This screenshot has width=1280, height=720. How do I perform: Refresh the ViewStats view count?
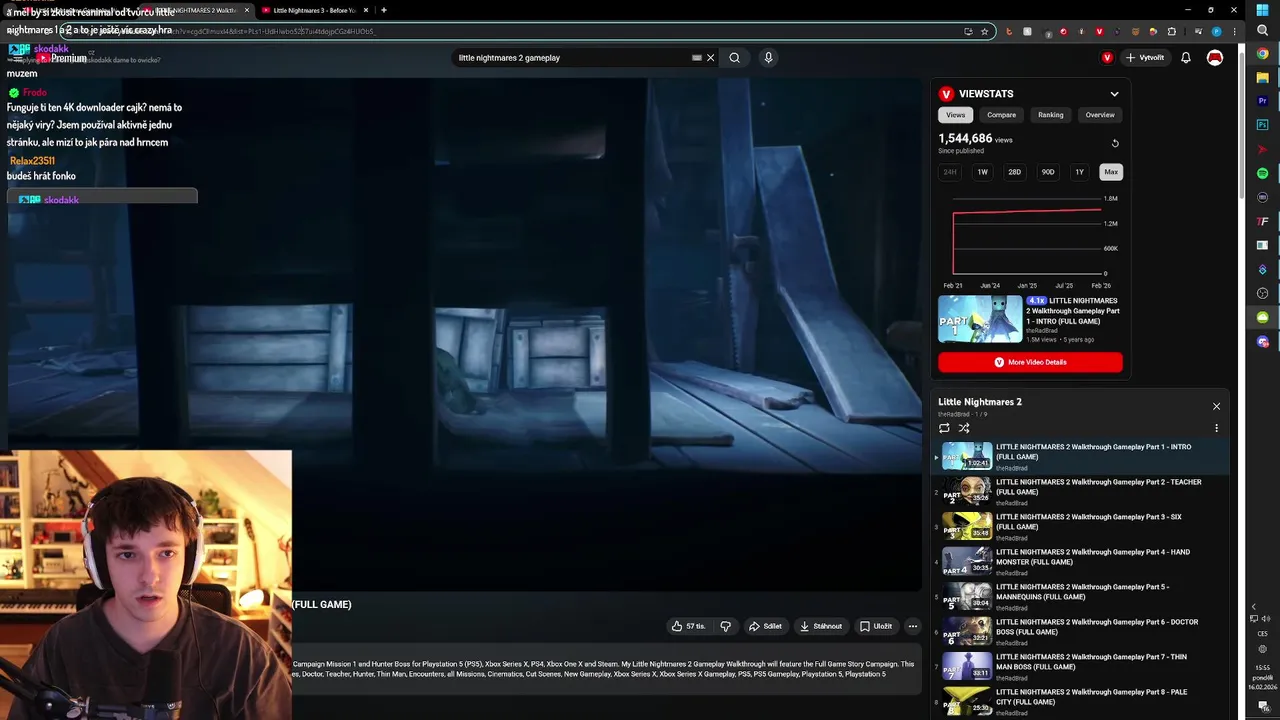1115,143
